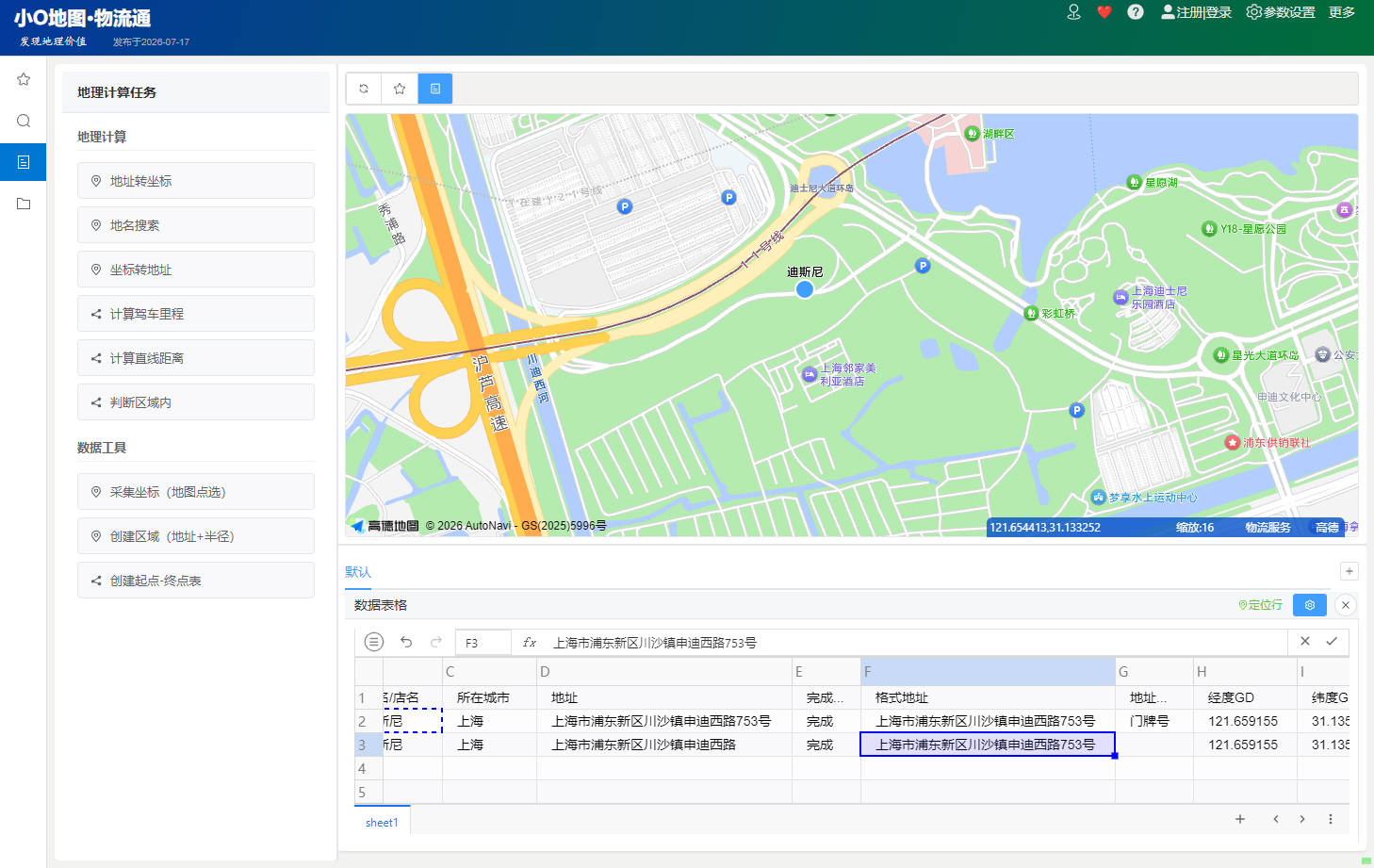Click 门牌号 cell in row 2
The image size is (1374, 868).
coord(1154,721)
